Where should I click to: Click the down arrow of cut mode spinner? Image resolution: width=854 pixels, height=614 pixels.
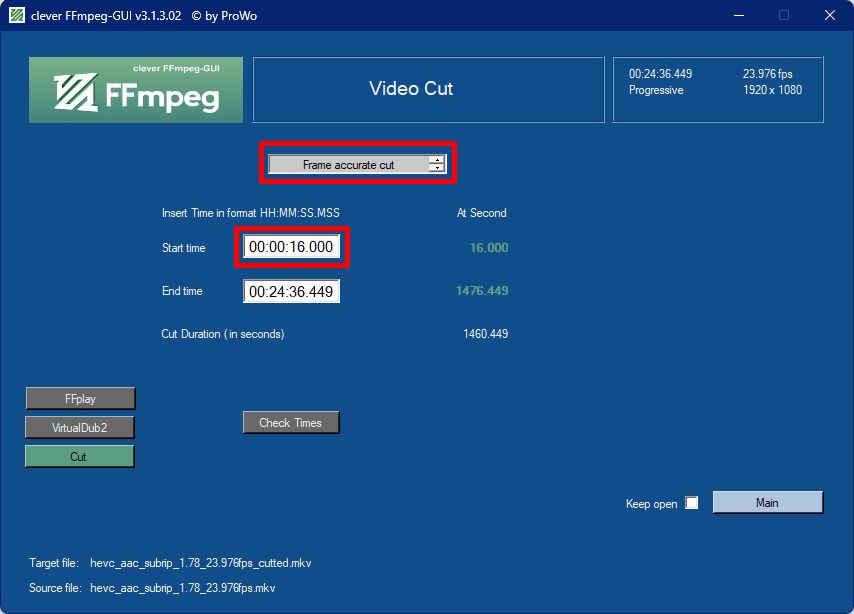(x=437, y=168)
